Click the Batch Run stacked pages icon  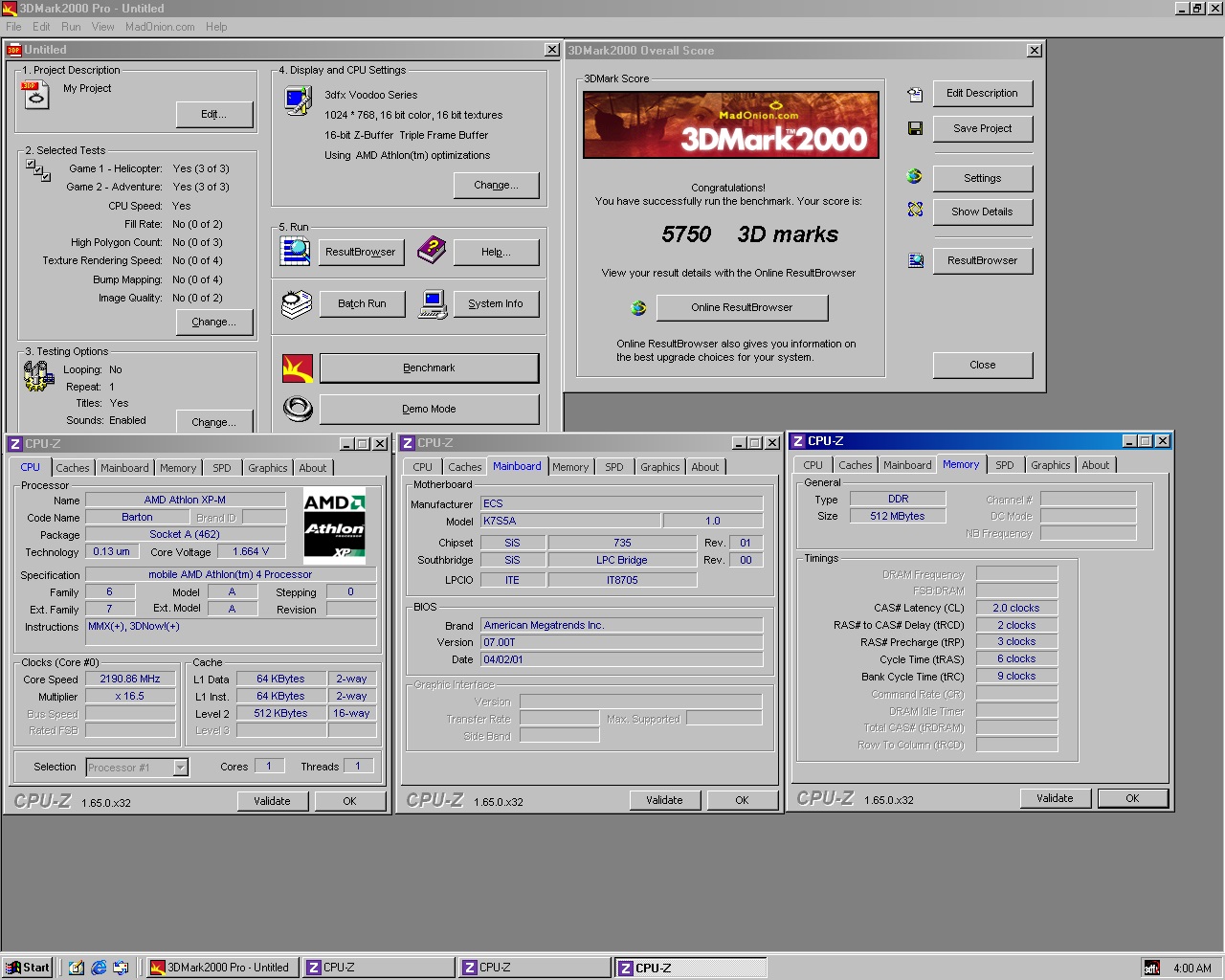click(297, 304)
